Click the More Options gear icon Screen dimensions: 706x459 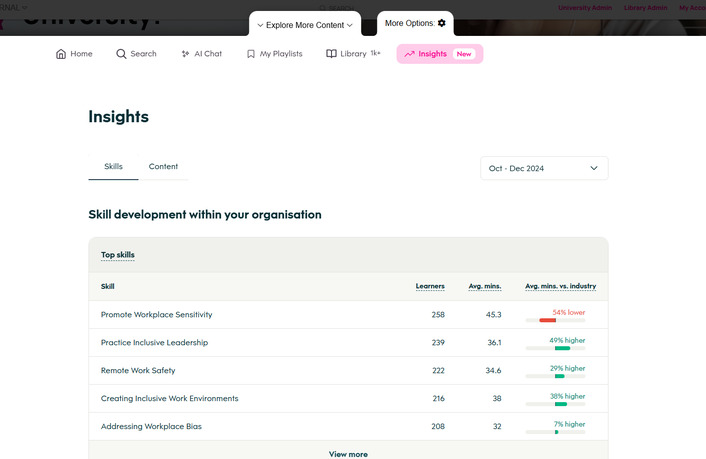pos(442,23)
